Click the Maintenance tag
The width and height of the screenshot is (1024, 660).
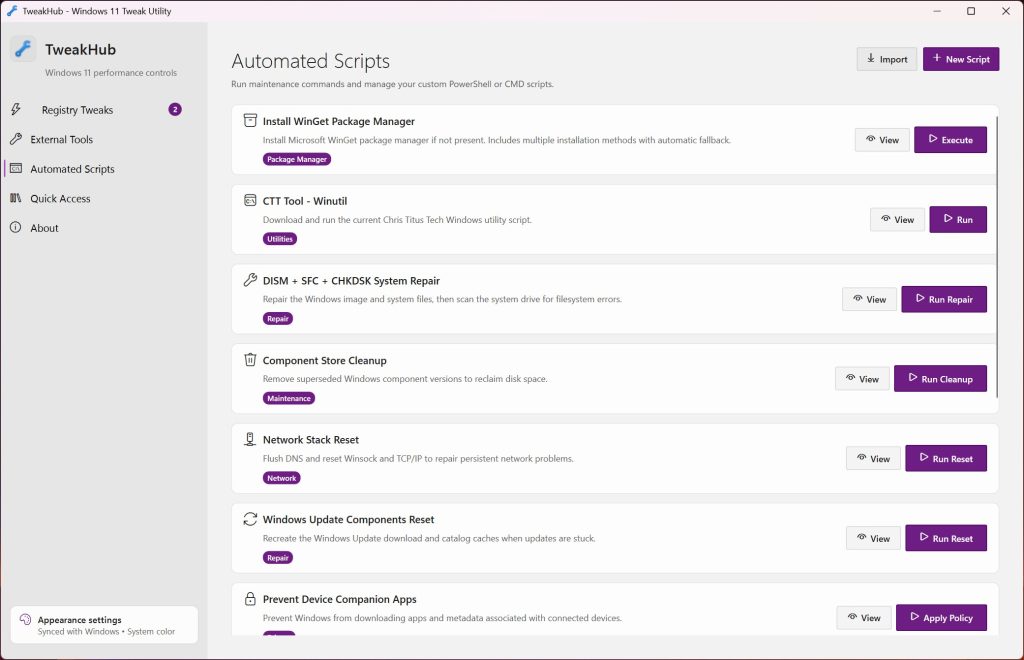coord(289,398)
